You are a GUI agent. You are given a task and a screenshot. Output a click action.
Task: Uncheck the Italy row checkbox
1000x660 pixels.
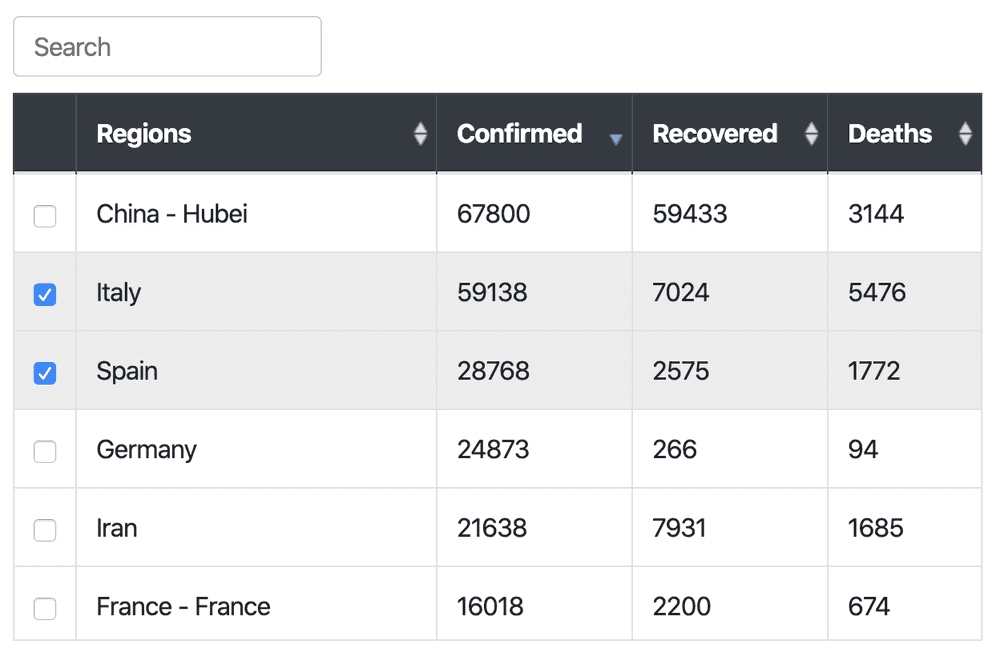pyautogui.click(x=45, y=294)
